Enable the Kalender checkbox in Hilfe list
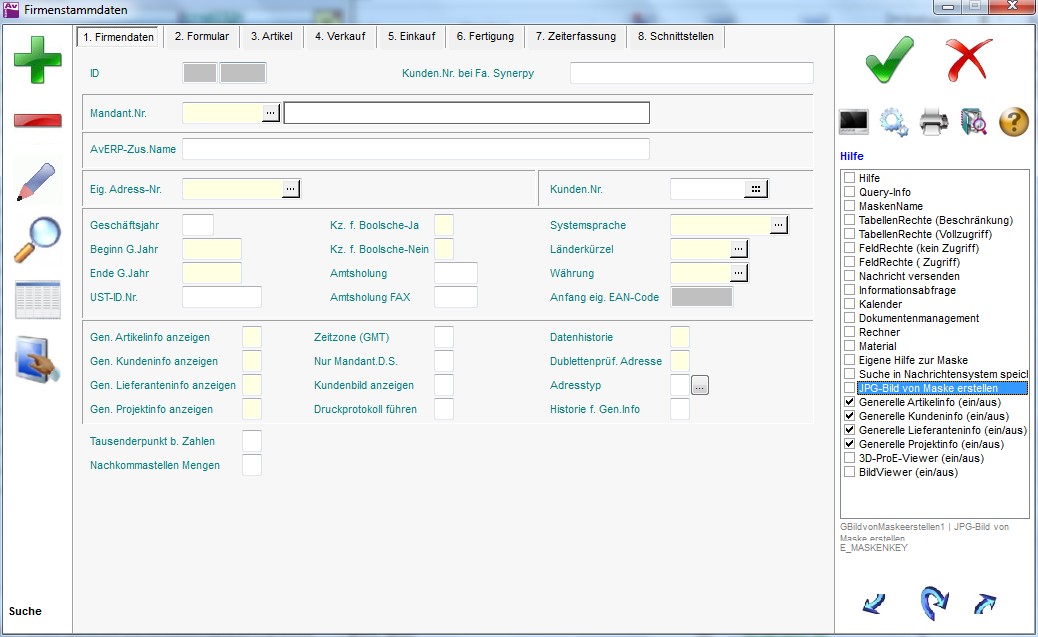This screenshot has width=1038, height=637. (x=849, y=304)
